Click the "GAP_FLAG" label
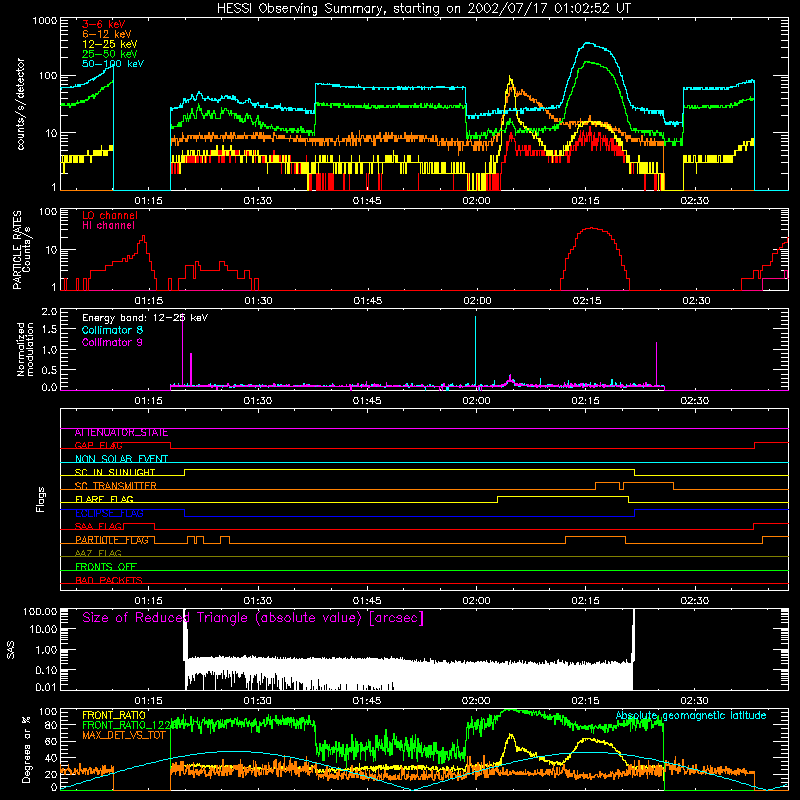The width and height of the screenshot is (800, 800). pos(98,446)
